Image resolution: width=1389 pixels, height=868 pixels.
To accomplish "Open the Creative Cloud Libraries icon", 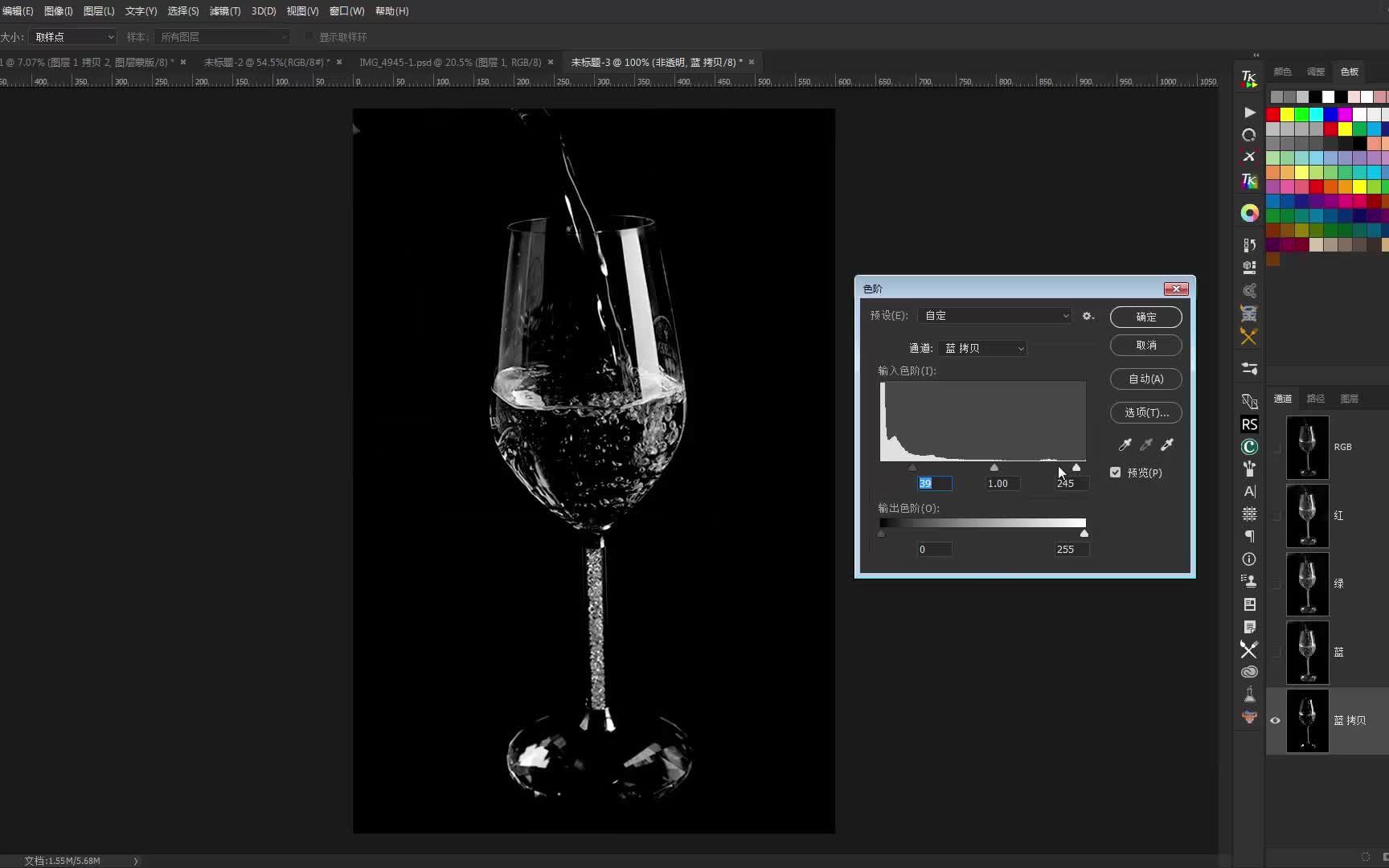I will [1249, 672].
